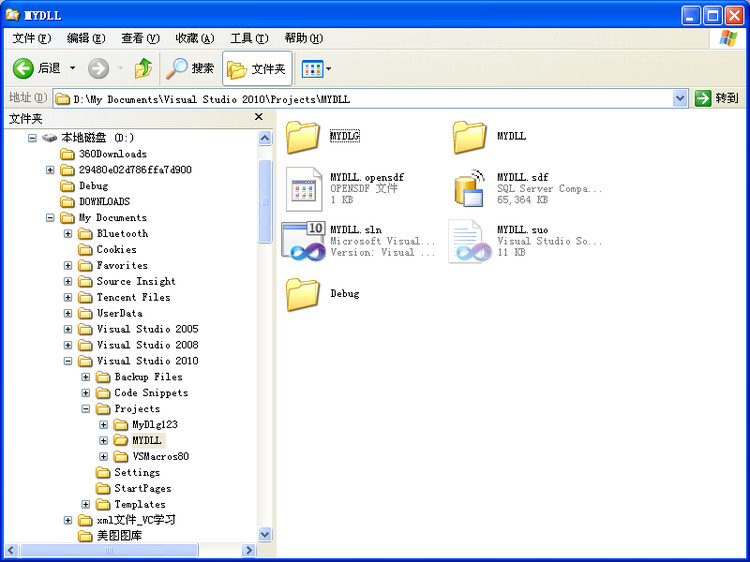Screen dimensions: 750x562
Task: Expand the Tencent Files node
Action: click(x=68, y=298)
